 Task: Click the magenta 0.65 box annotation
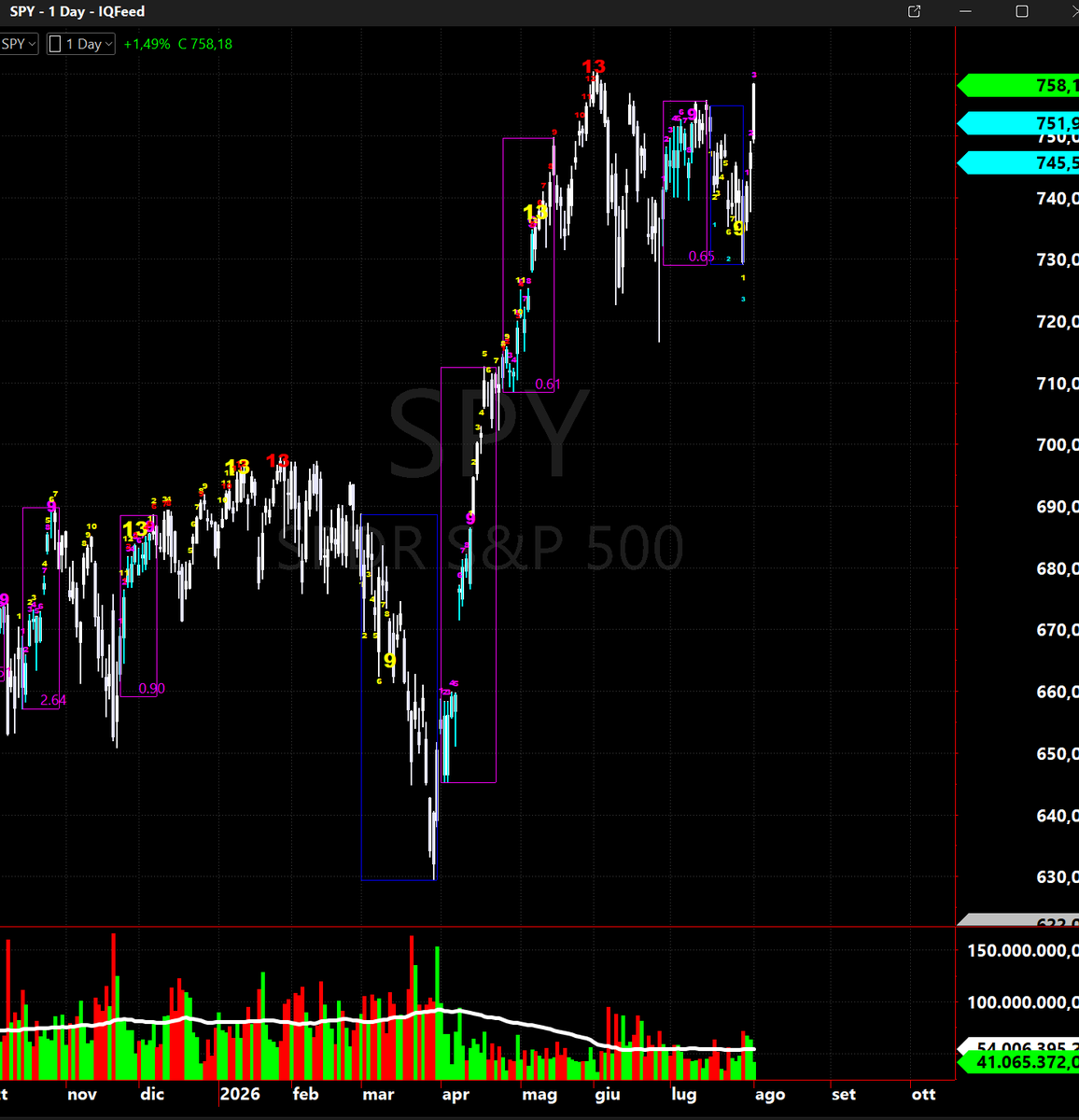pyautogui.click(x=702, y=256)
